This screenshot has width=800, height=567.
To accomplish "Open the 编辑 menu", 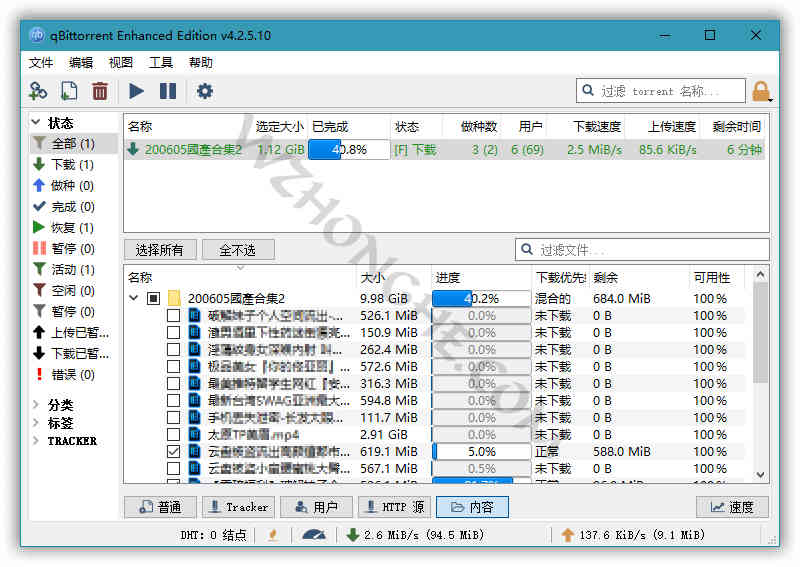I will click(81, 63).
